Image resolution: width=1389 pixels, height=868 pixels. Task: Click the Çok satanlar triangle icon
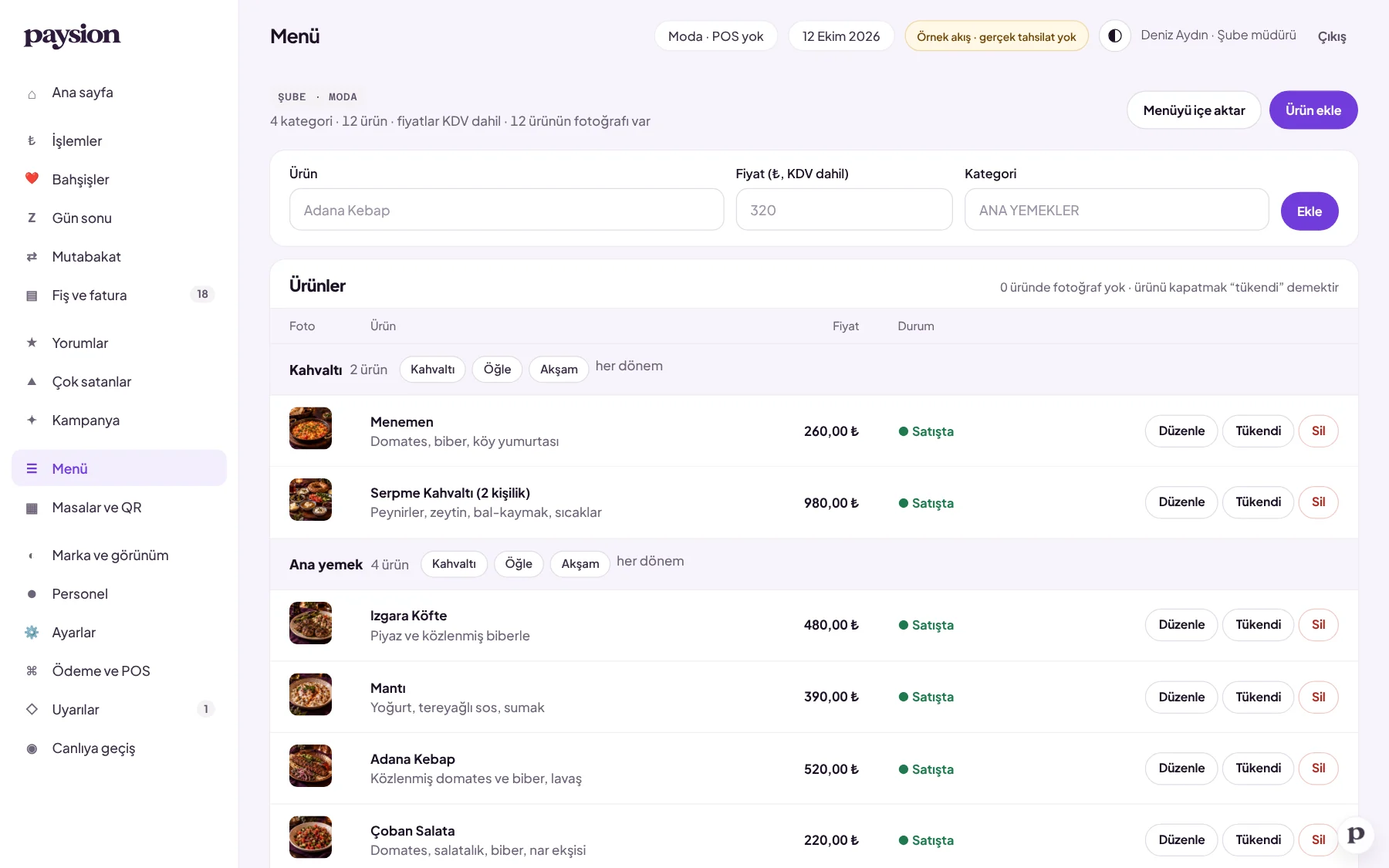[32, 381]
